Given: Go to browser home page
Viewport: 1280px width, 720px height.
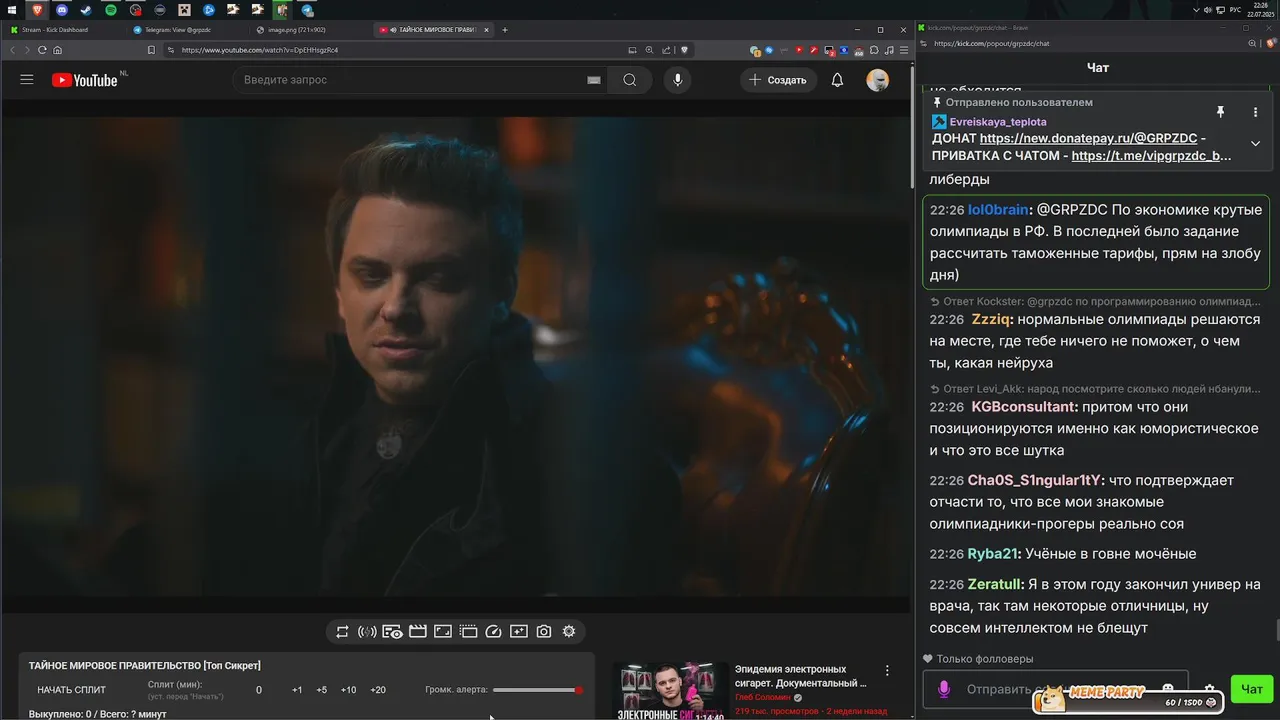Looking at the screenshot, I should [58, 50].
